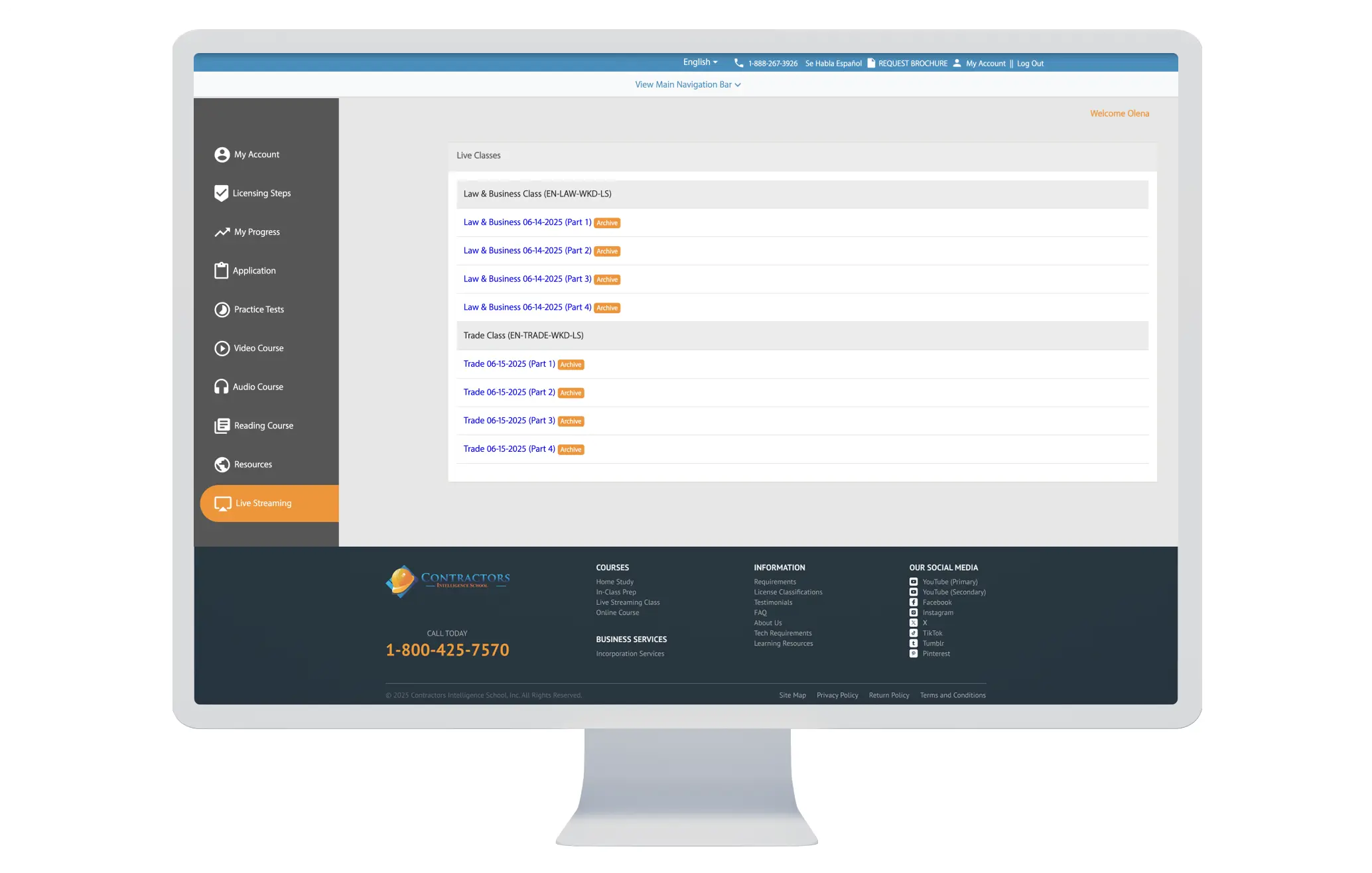Click the Contractors Intelligence School logo
Image resolution: width=1372 pixels, height=873 pixels.
point(448,581)
